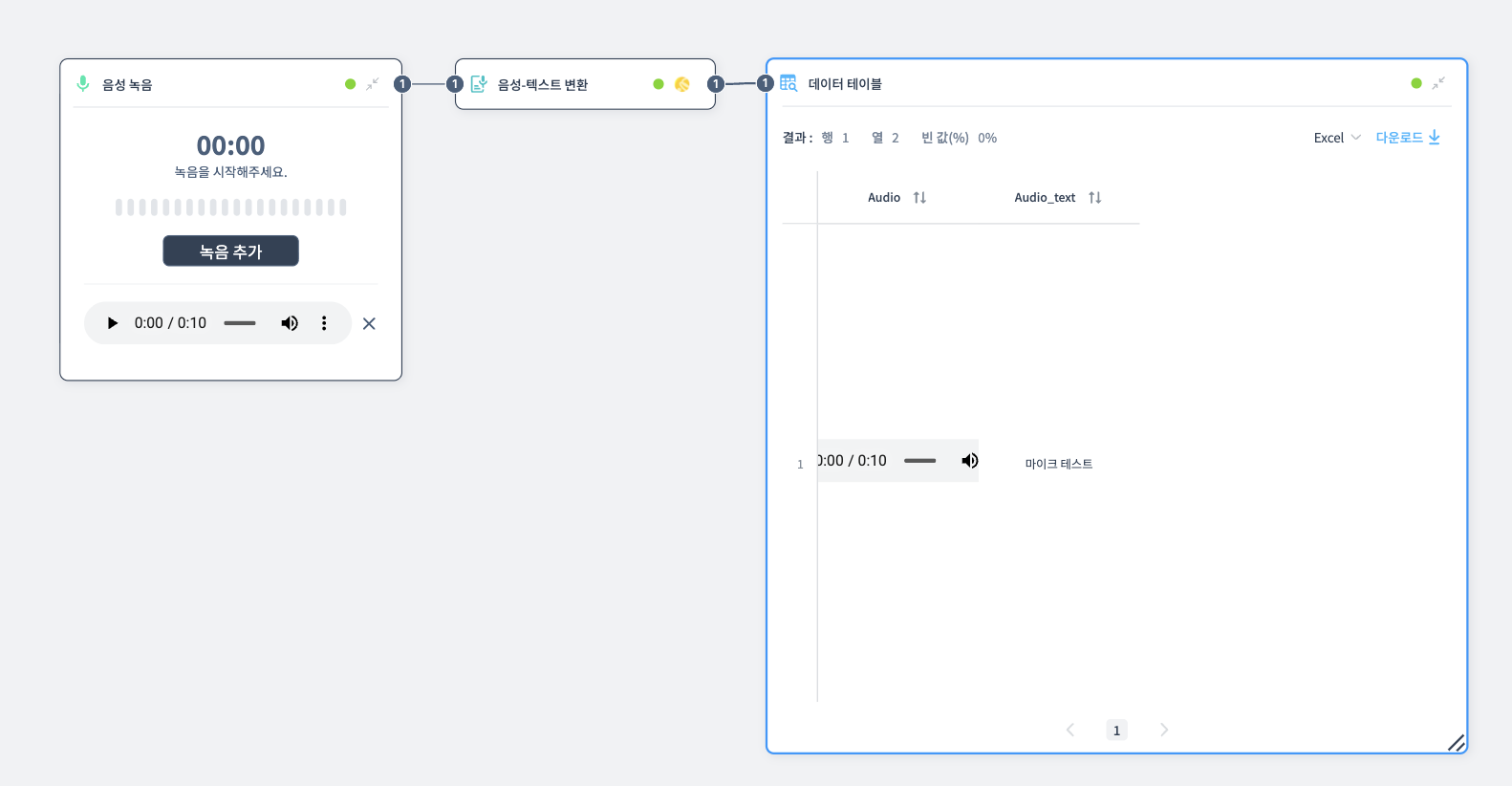Click the yellow status icon on 음성-텍스트 변환
This screenshot has height=786, width=1512.
(682, 84)
